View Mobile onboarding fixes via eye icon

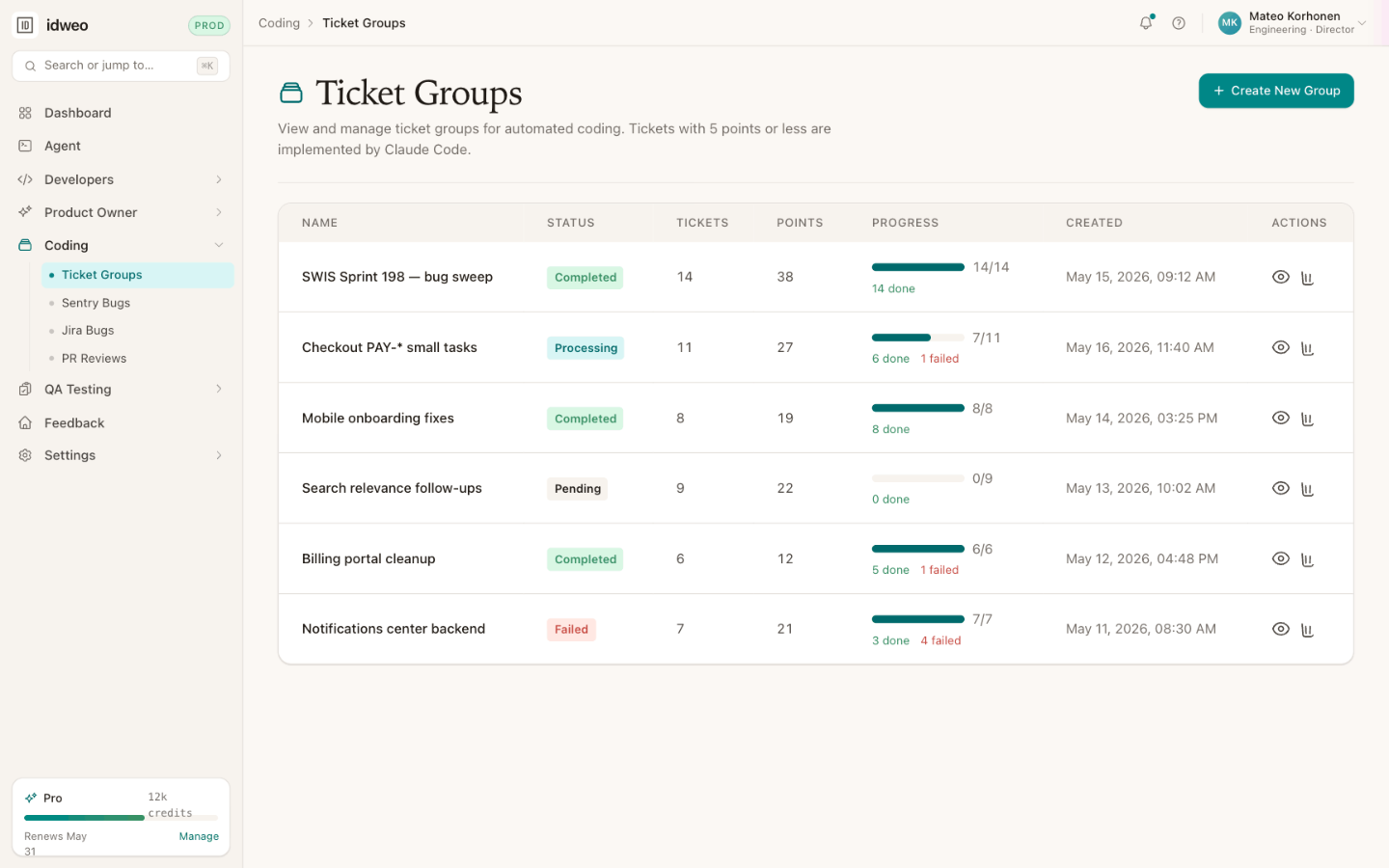1281,418
